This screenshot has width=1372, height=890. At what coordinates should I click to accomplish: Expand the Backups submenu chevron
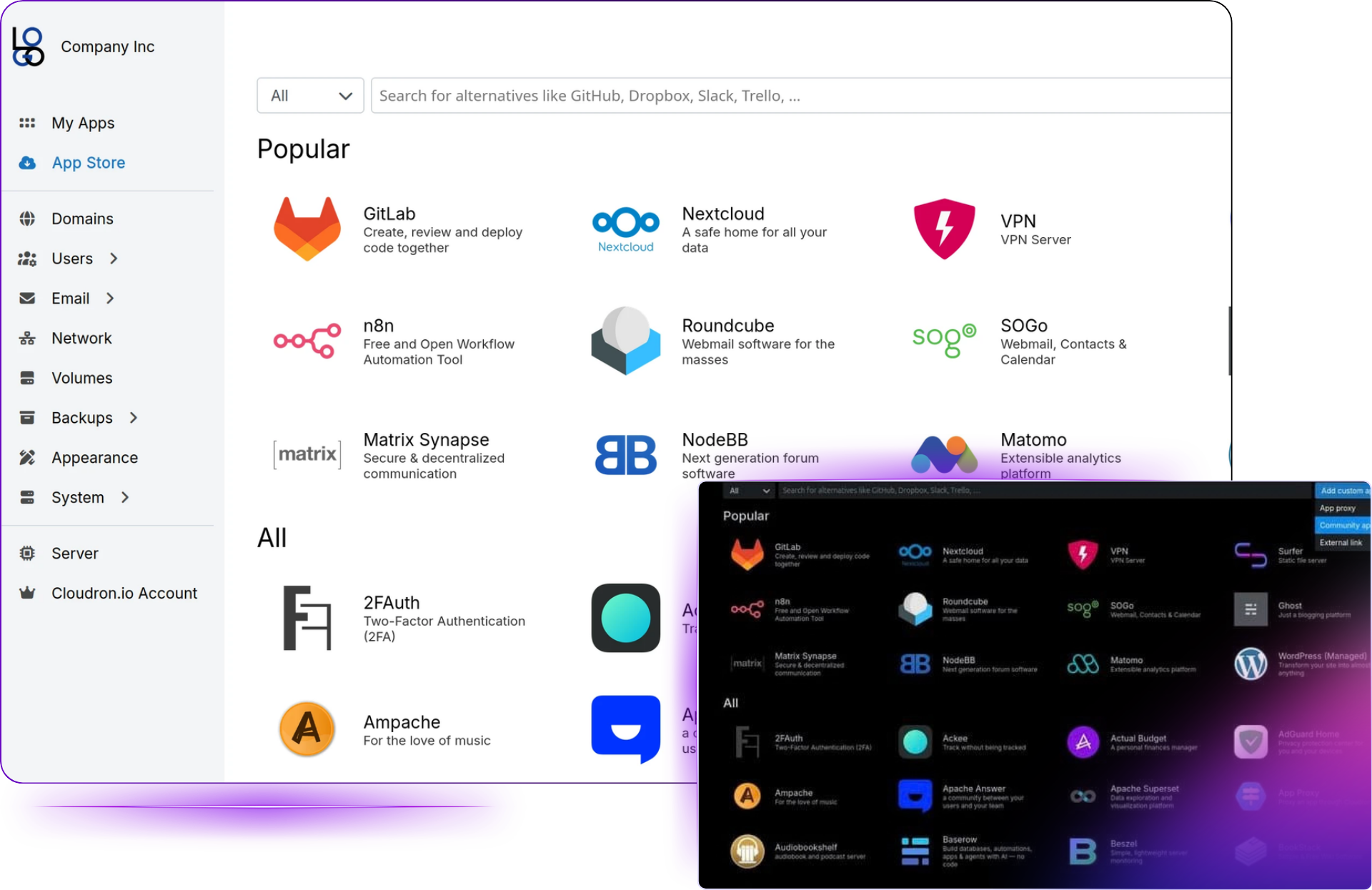133,417
